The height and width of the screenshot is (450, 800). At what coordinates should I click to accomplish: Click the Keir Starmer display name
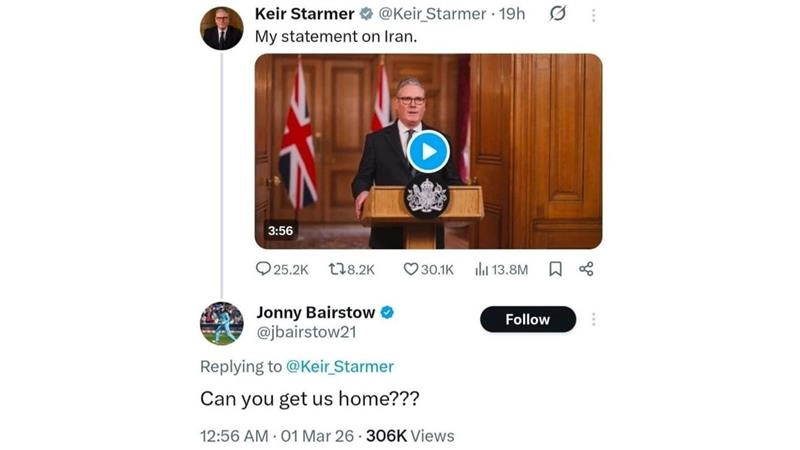click(x=305, y=14)
